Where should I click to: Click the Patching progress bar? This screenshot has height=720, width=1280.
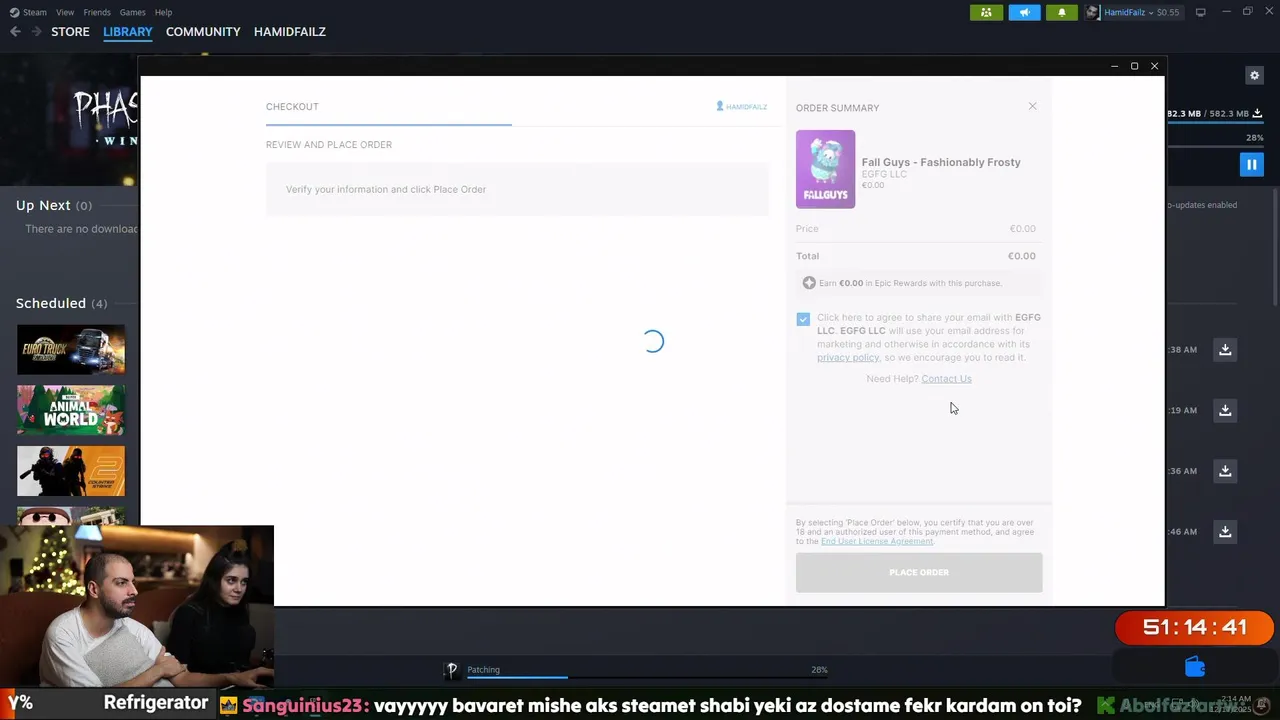[647, 678]
